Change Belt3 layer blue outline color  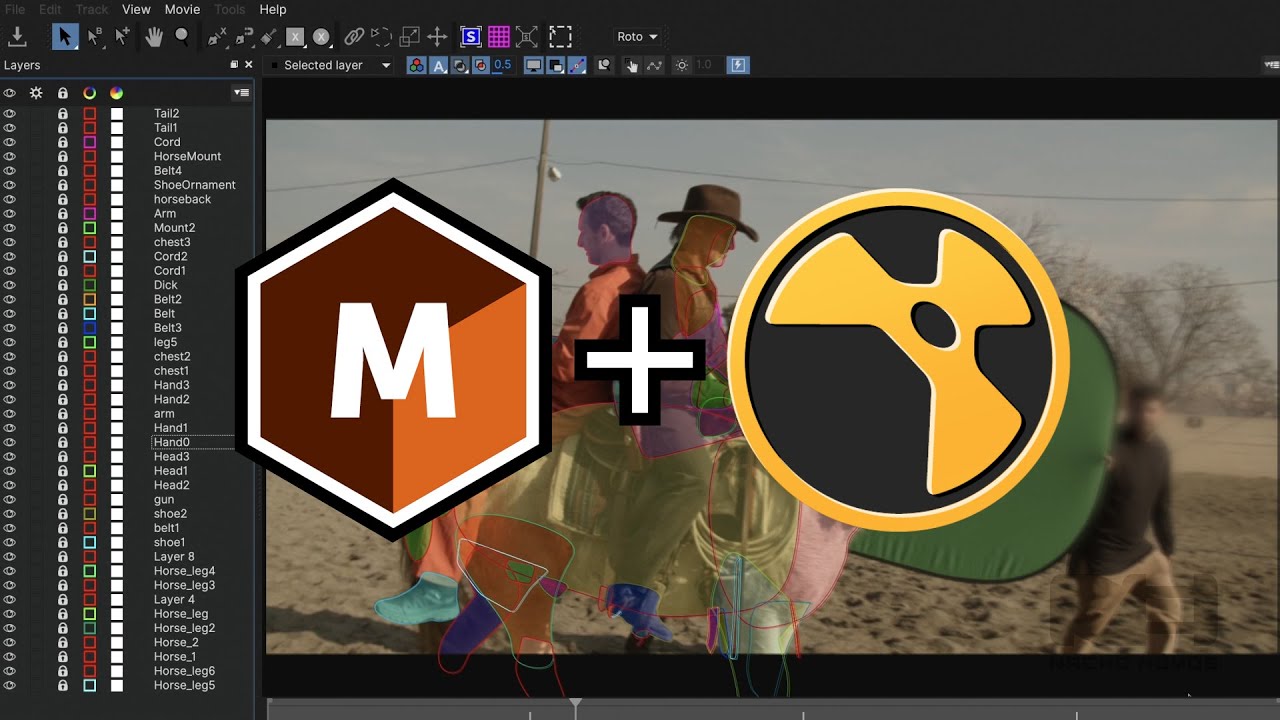click(x=89, y=328)
